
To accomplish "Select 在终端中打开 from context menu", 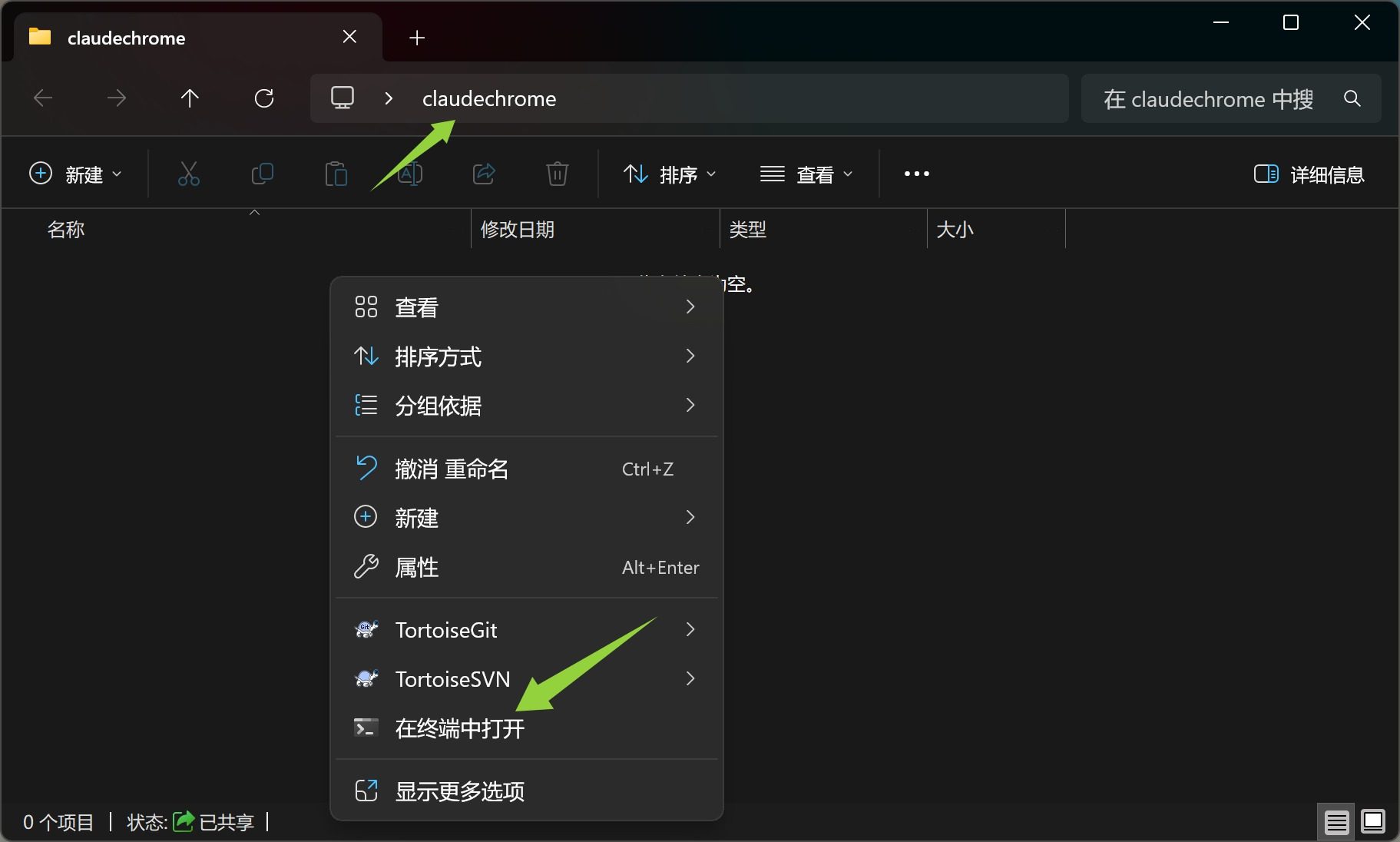I will click(459, 728).
